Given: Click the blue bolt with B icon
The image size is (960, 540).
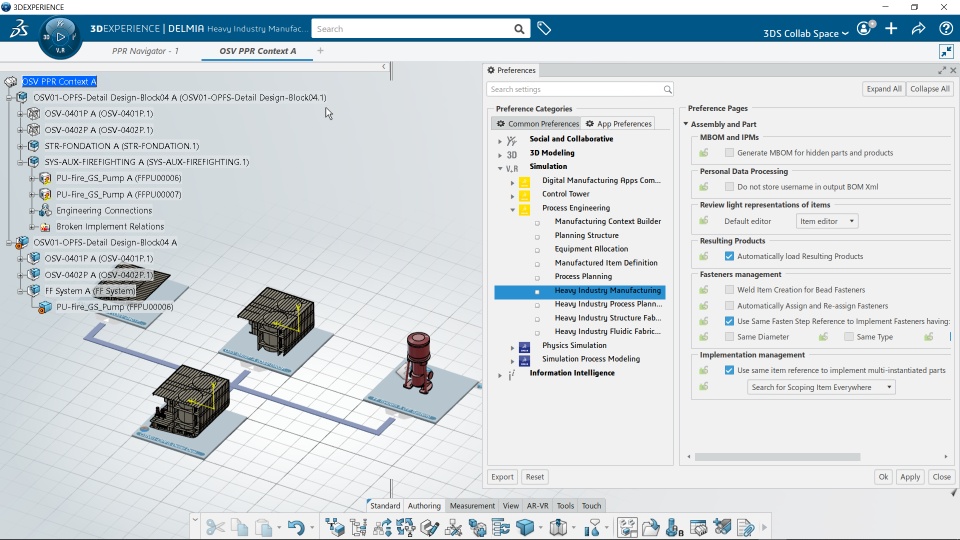Looking at the screenshot, I should coord(675,527).
